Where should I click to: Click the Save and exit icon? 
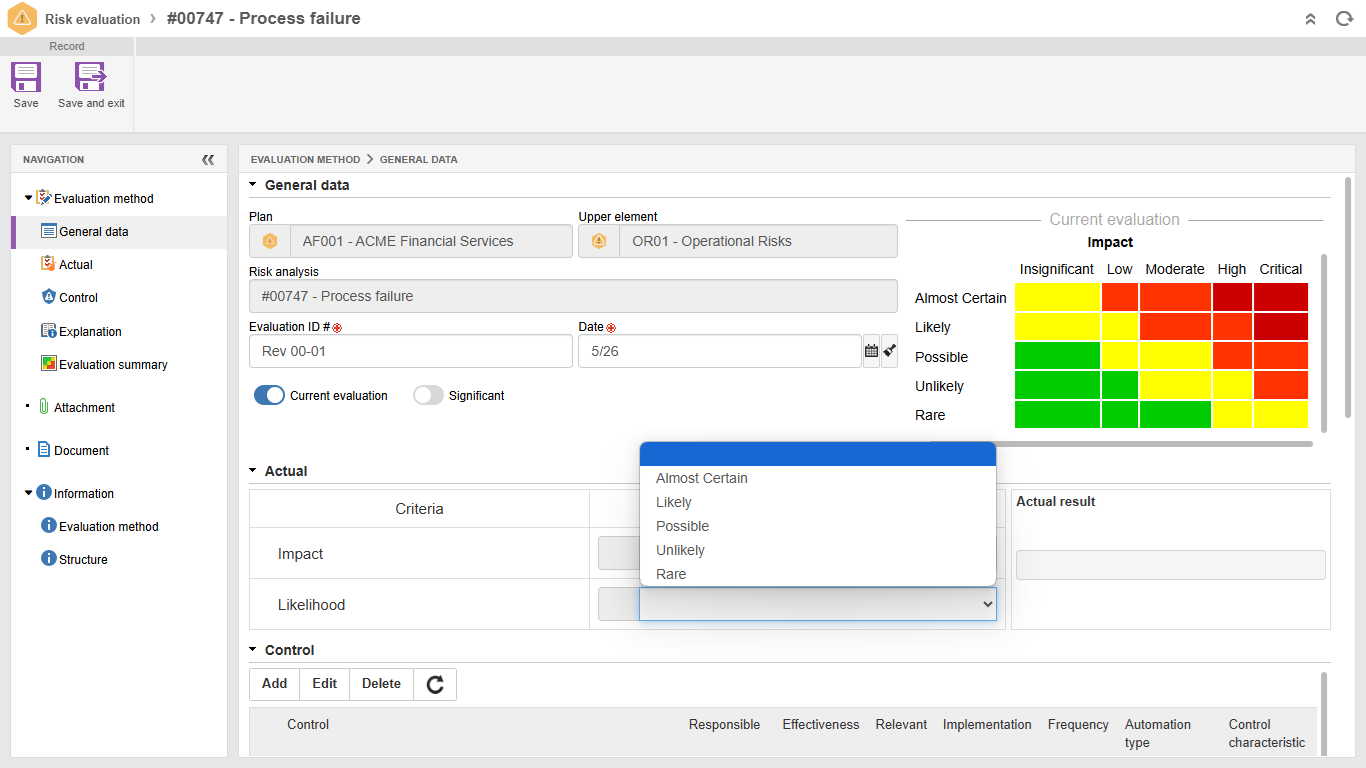(91, 77)
